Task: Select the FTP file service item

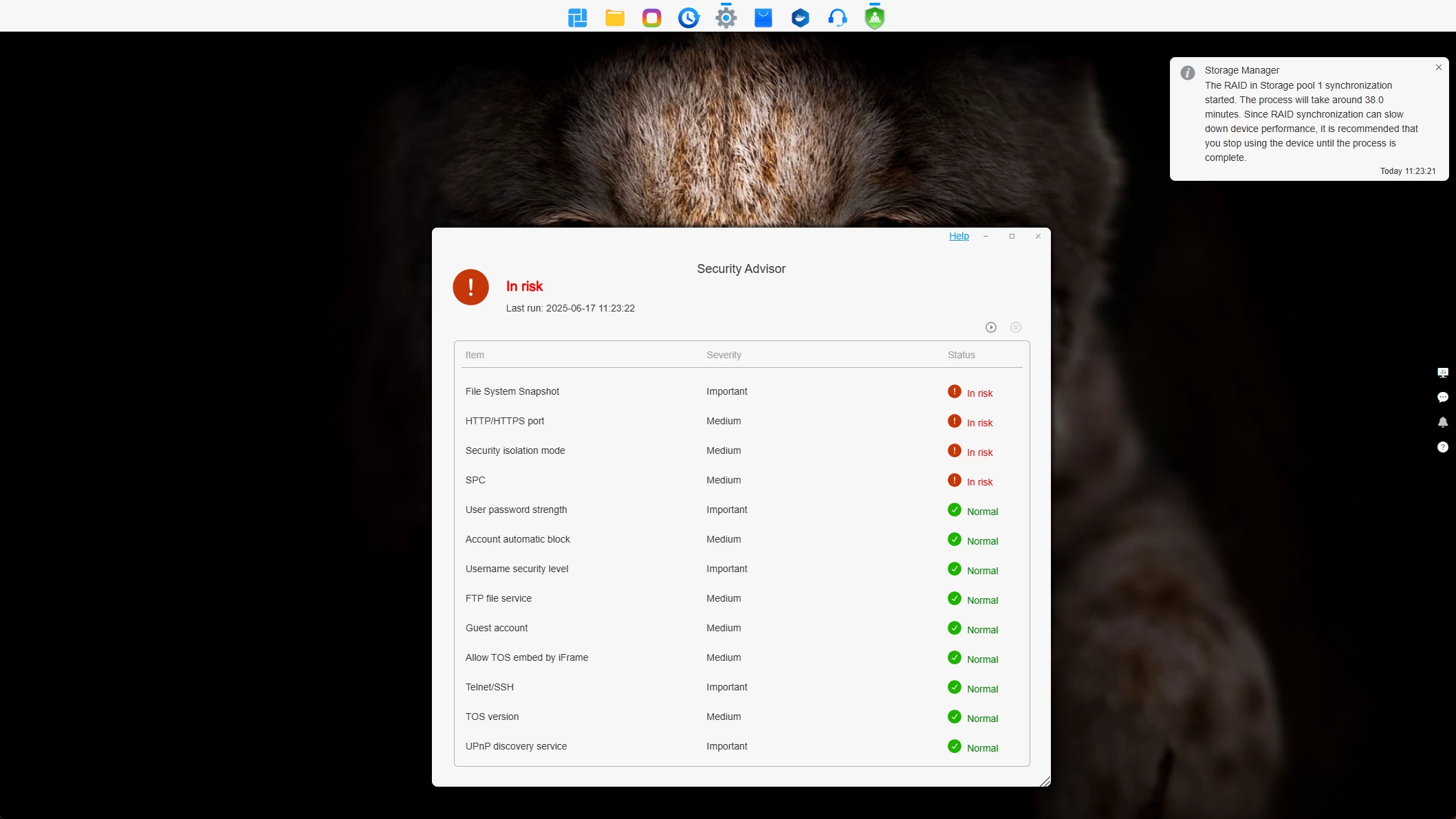Action: 499,598
